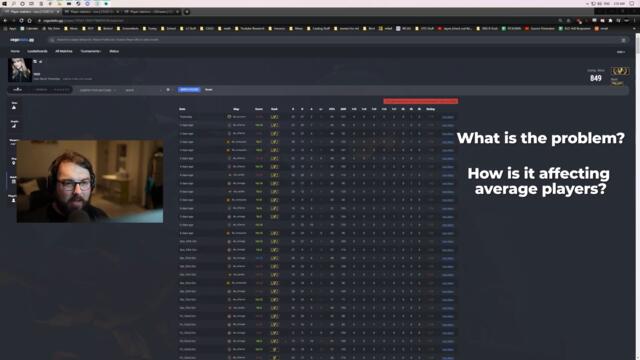Open the second filter dropdown
This screenshot has width=640, height=360.
click(143, 90)
